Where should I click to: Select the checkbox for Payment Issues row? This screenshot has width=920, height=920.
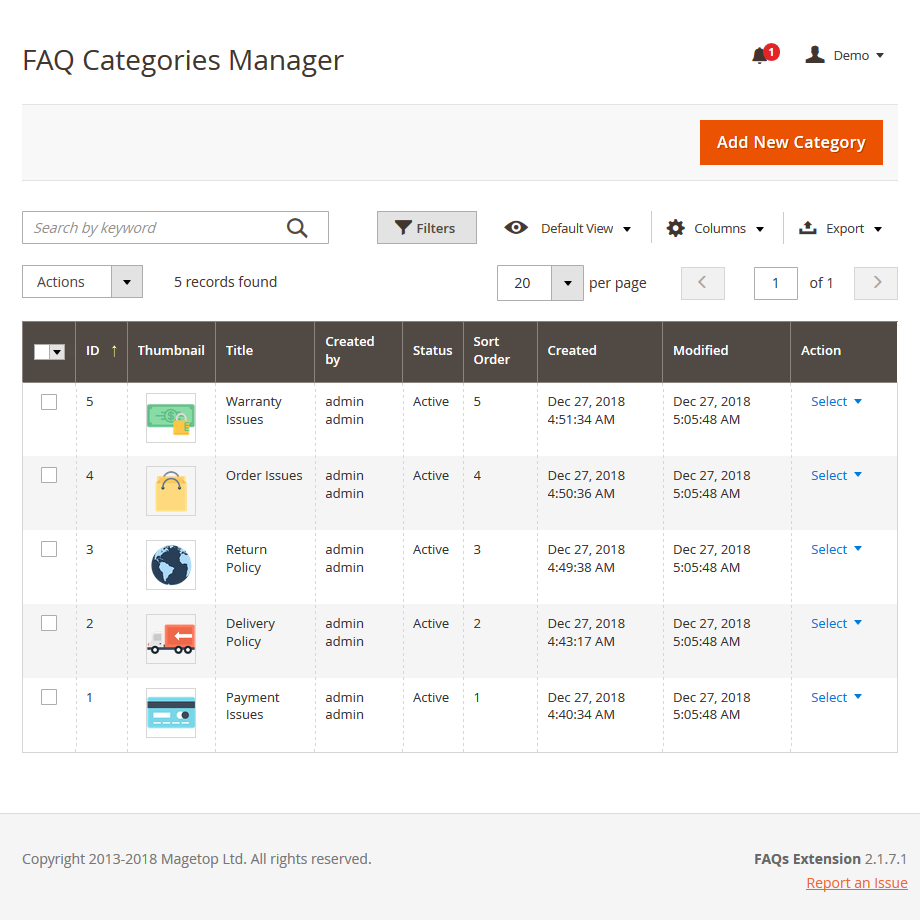[49, 697]
